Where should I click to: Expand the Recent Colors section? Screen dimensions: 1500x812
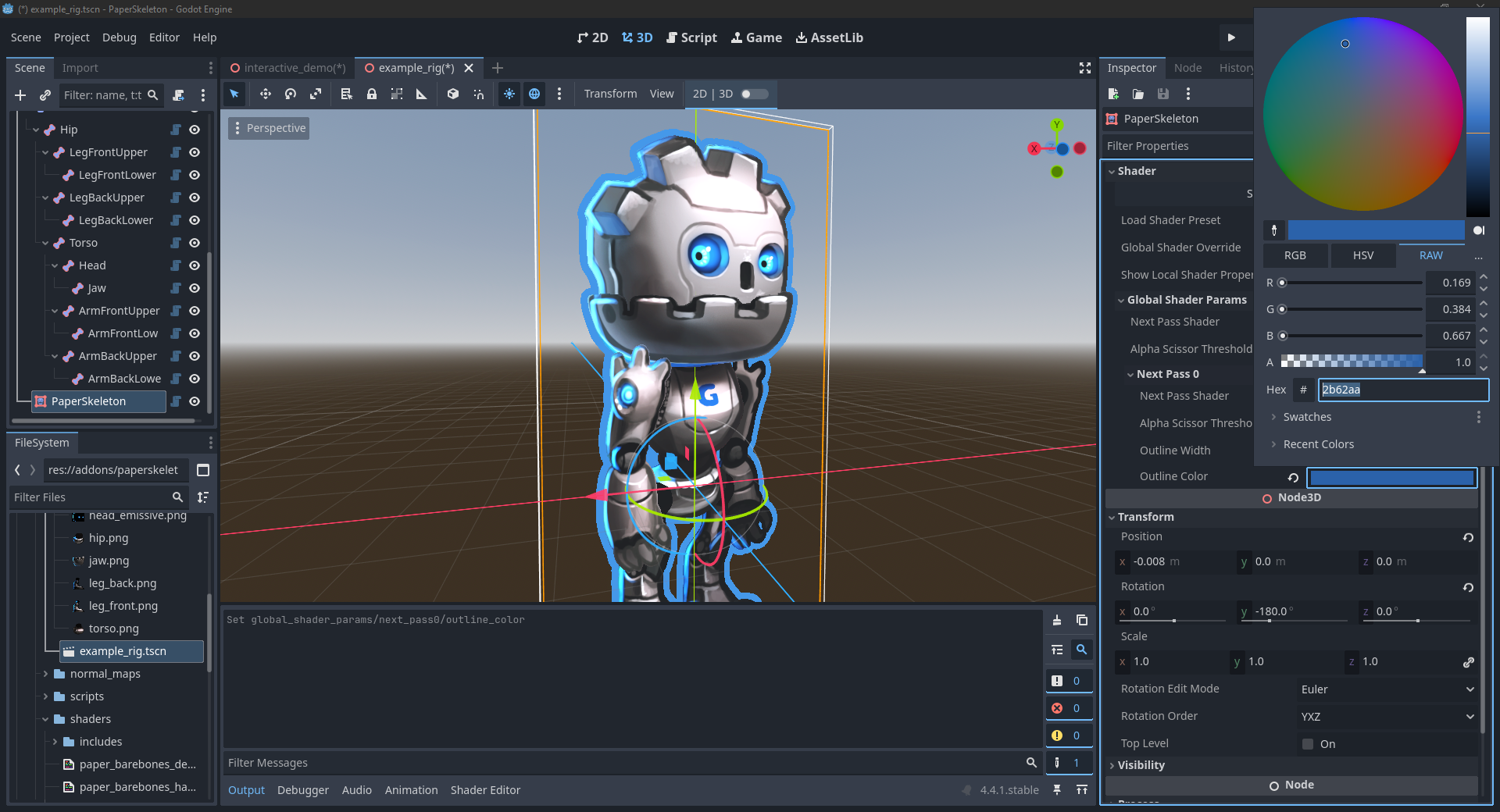(1274, 444)
